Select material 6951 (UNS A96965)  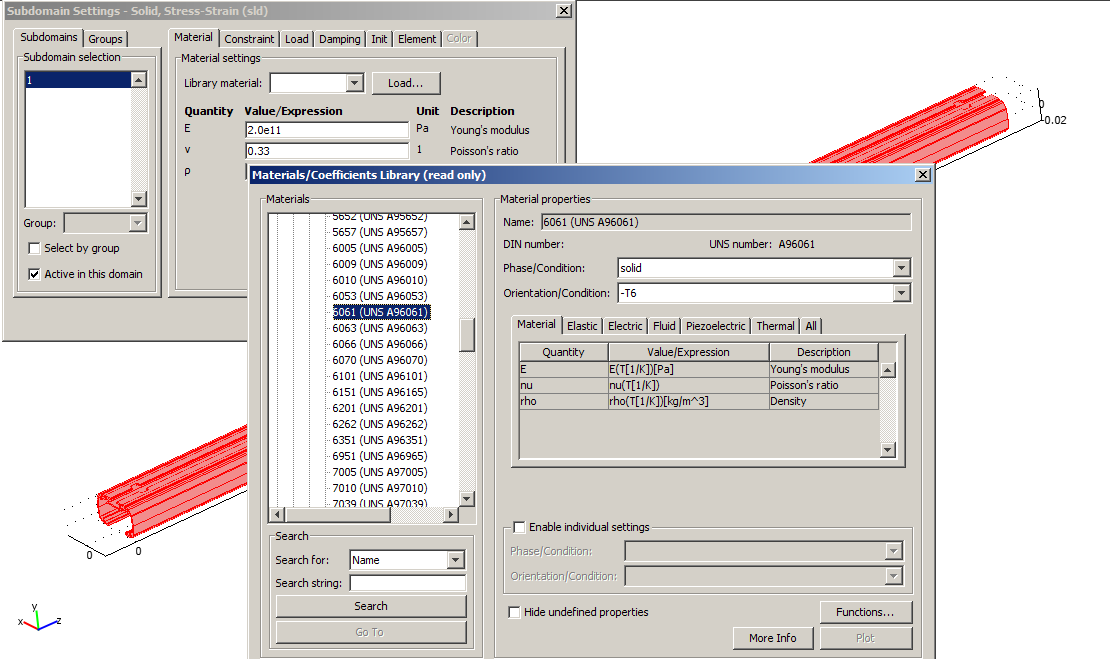click(x=379, y=456)
